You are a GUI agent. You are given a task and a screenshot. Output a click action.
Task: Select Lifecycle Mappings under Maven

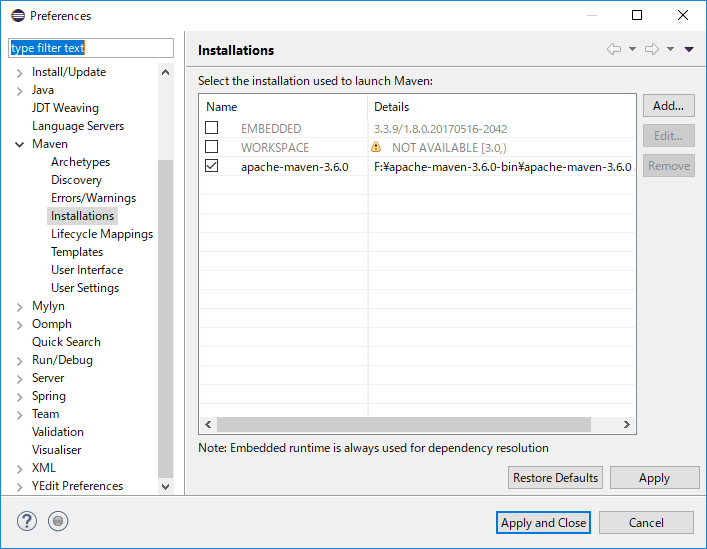[x=102, y=234]
